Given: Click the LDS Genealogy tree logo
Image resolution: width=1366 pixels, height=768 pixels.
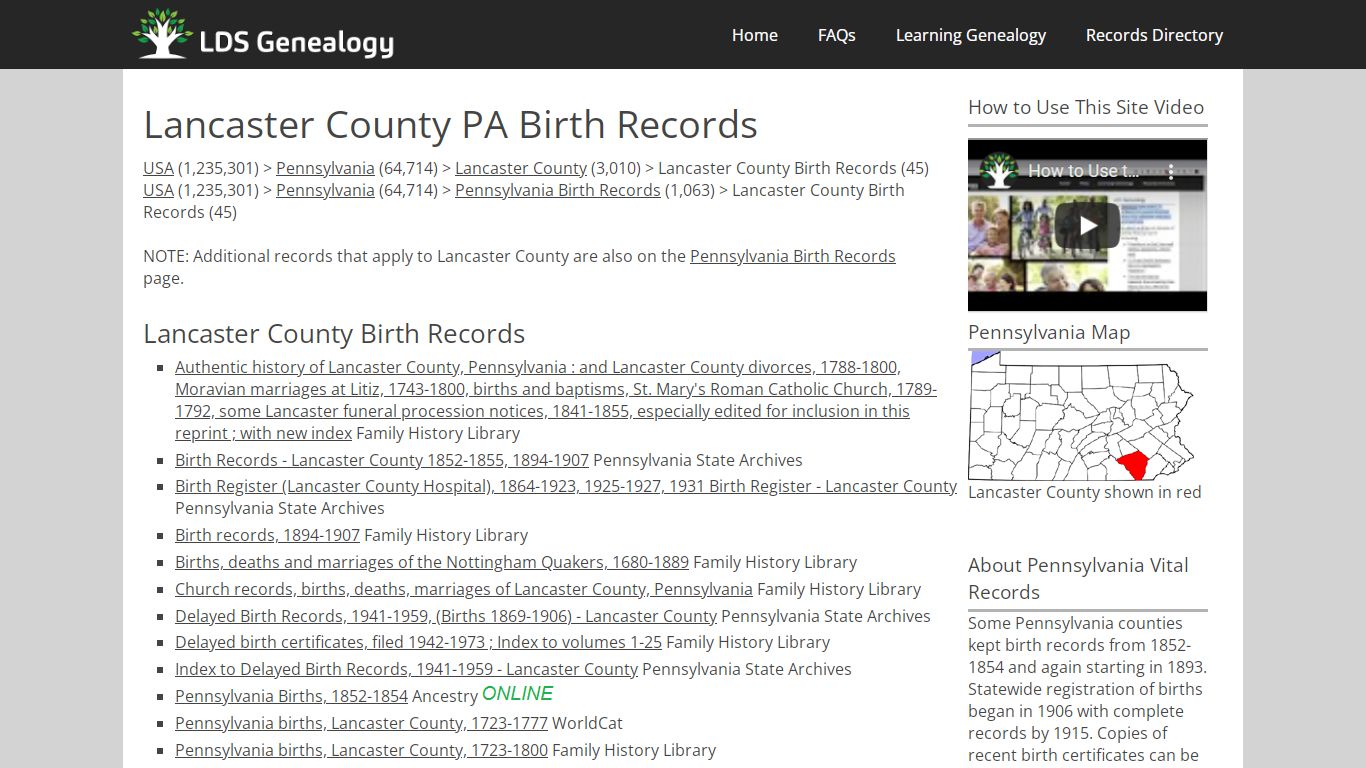Looking at the screenshot, I should pos(162,34).
